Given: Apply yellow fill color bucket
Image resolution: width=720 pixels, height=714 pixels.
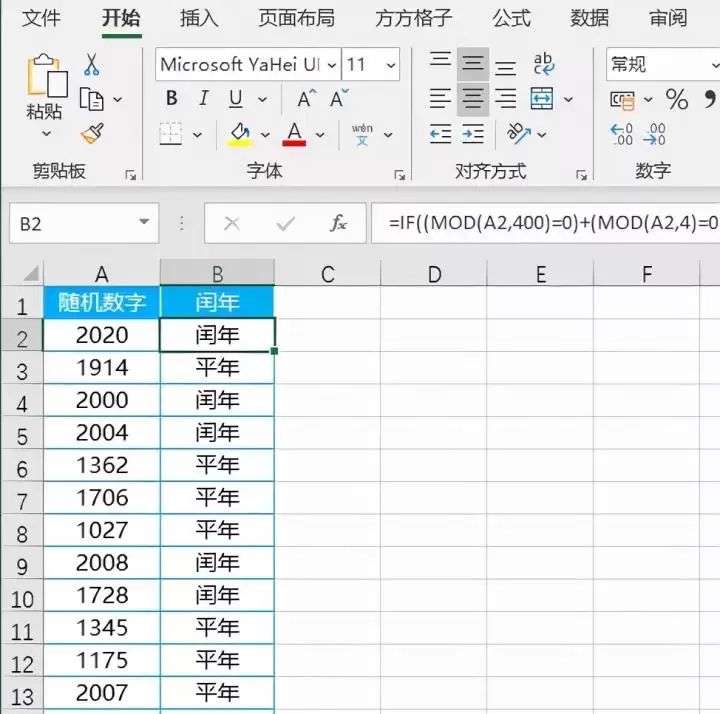Looking at the screenshot, I should point(240,134).
